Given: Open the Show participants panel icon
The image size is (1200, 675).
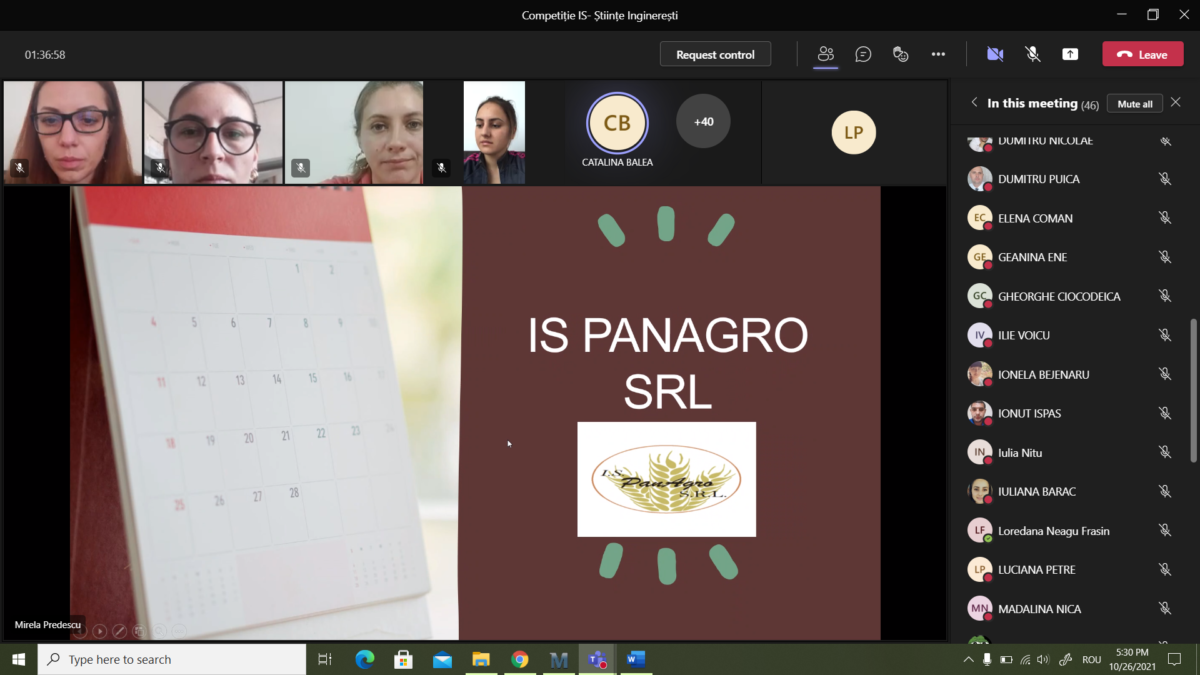Looking at the screenshot, I should pyautogui.click(x=825, y=54).
